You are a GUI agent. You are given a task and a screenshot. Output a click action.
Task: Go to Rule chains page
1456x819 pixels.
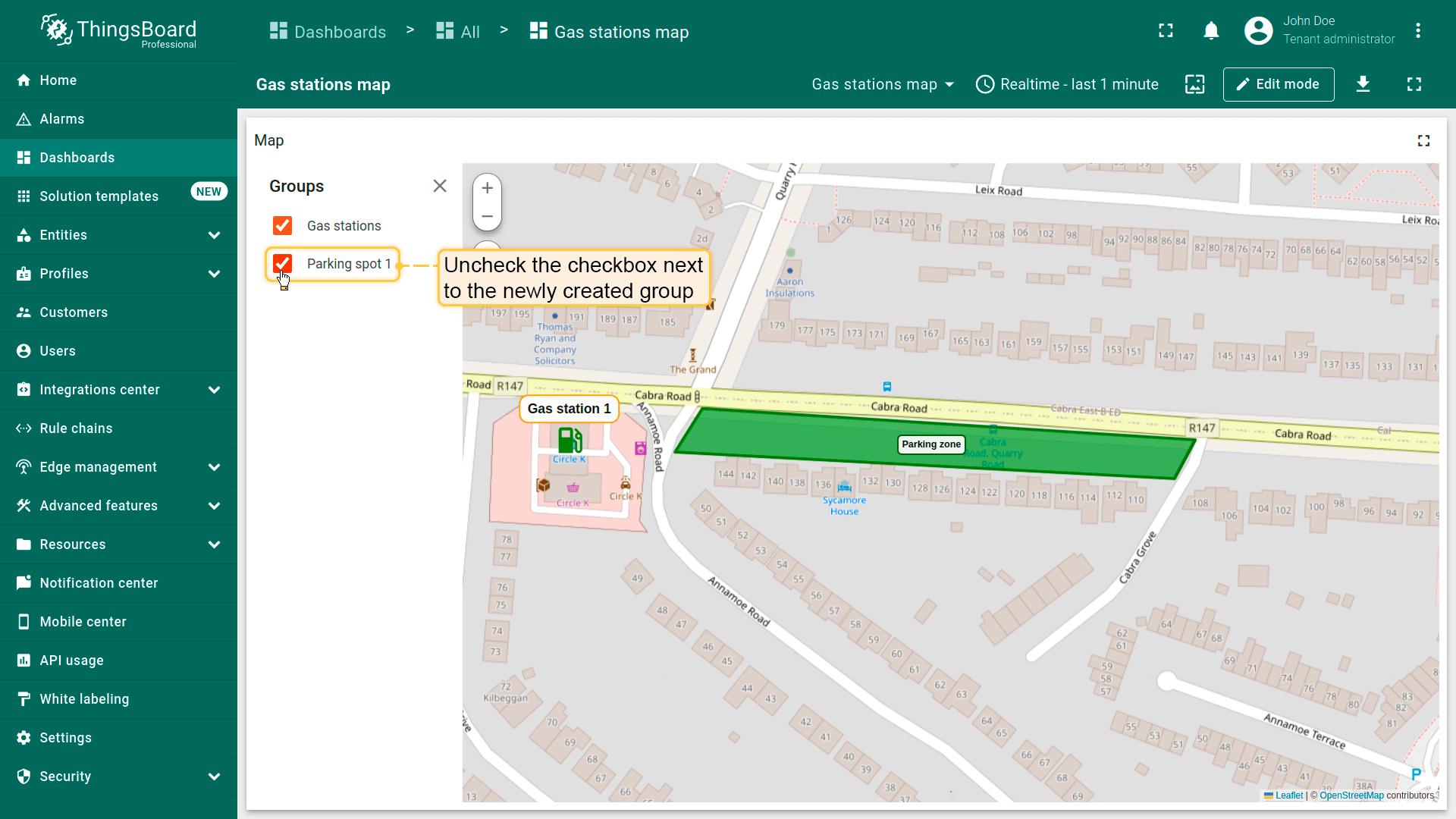(76, 428)
